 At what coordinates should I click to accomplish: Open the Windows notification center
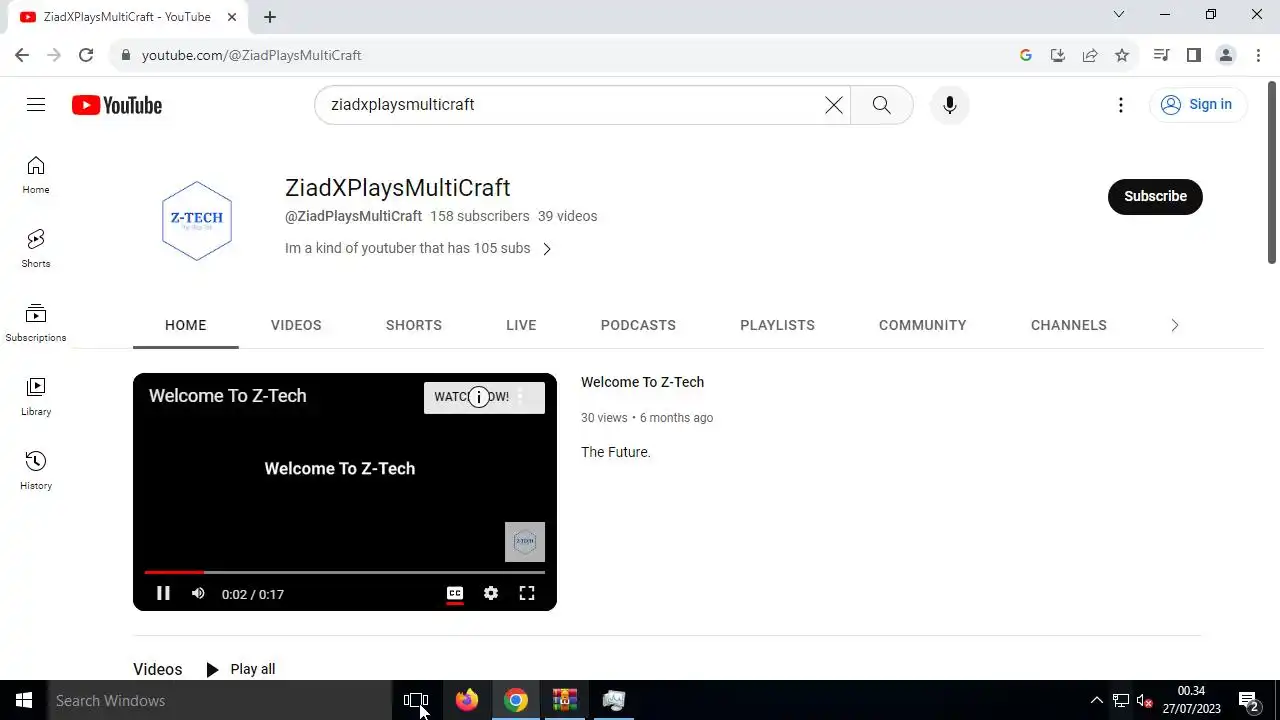tap(1248, 700)
